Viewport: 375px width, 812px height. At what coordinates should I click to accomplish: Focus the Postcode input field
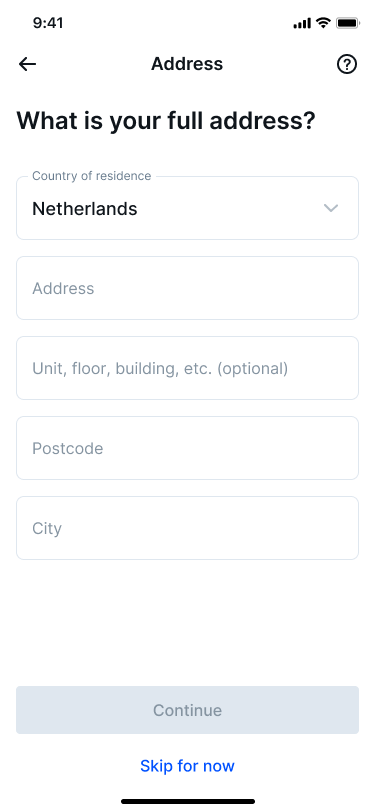coord(188,448)
